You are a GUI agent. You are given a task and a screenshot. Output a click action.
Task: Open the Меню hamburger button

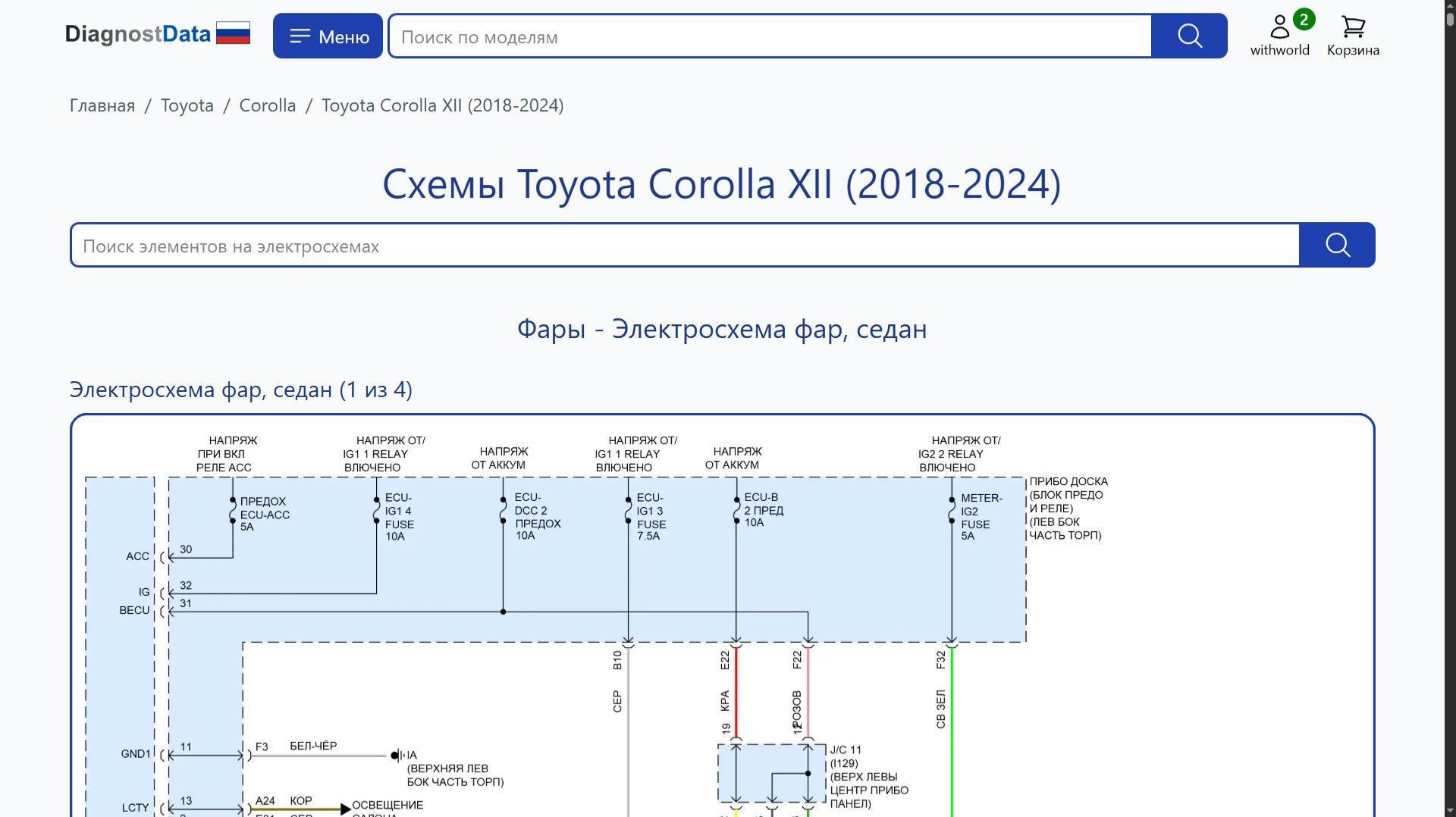click(328, 36)
